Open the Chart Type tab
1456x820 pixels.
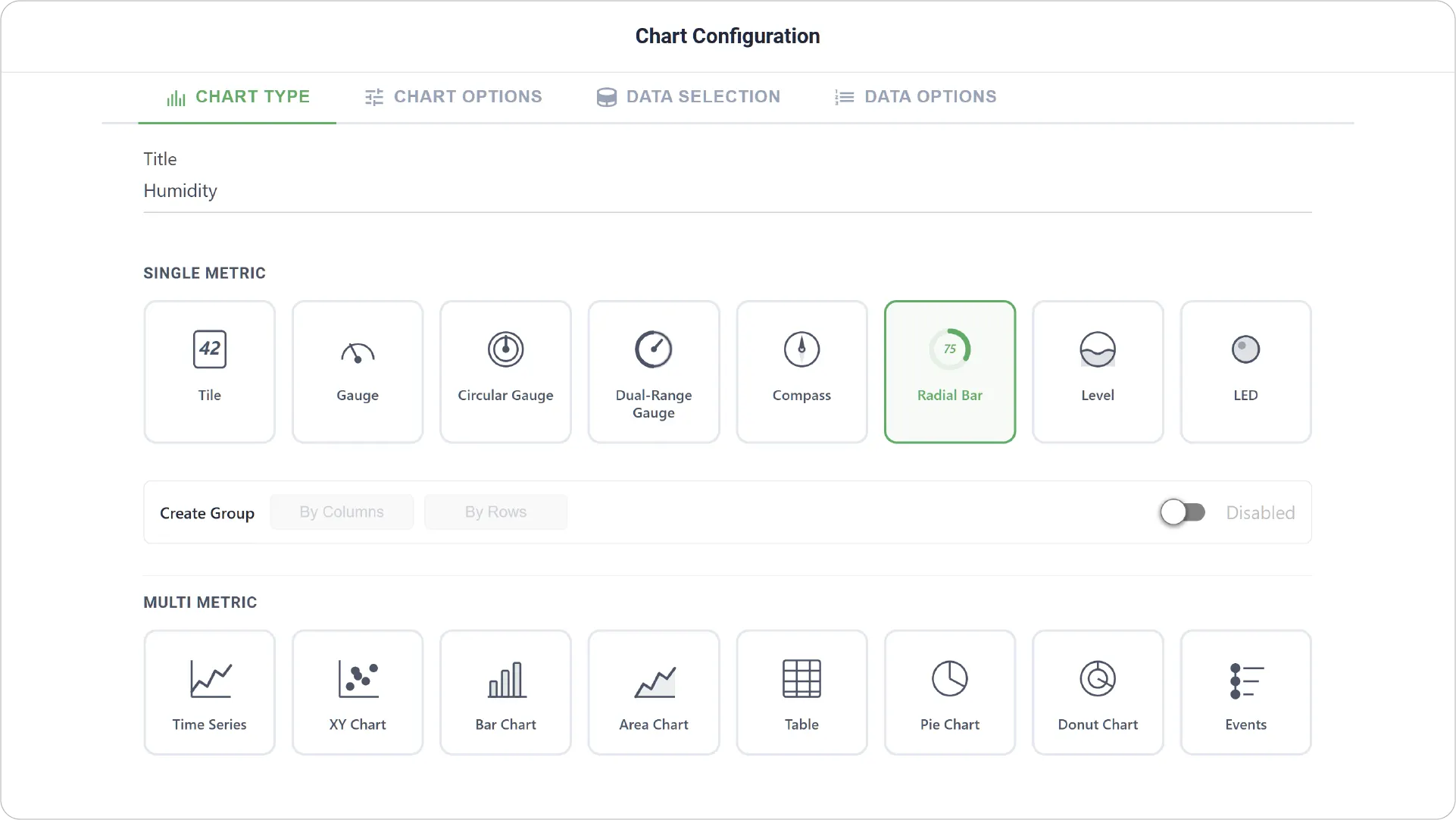237,97
